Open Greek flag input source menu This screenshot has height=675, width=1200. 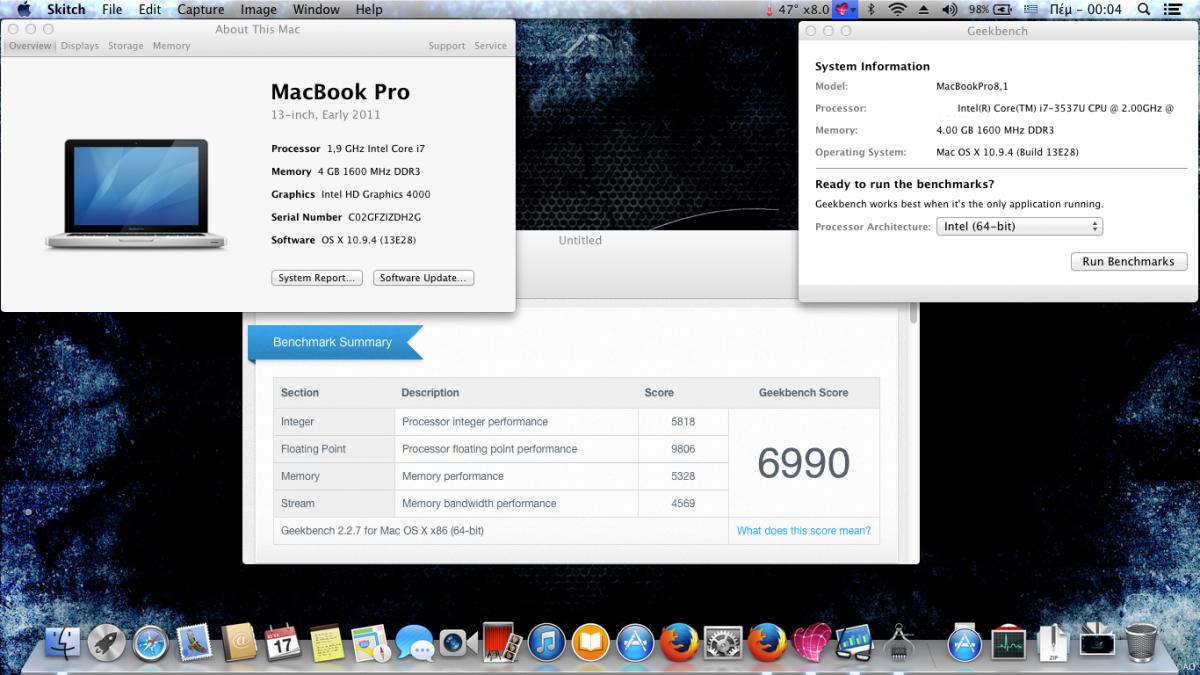(x=1032, y=9)
